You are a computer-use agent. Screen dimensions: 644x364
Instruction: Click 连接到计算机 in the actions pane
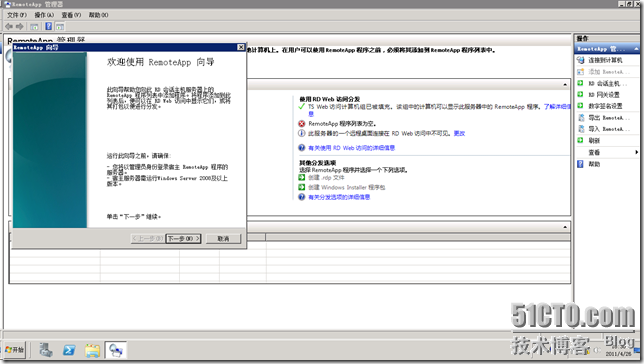[x=605, y=60]
